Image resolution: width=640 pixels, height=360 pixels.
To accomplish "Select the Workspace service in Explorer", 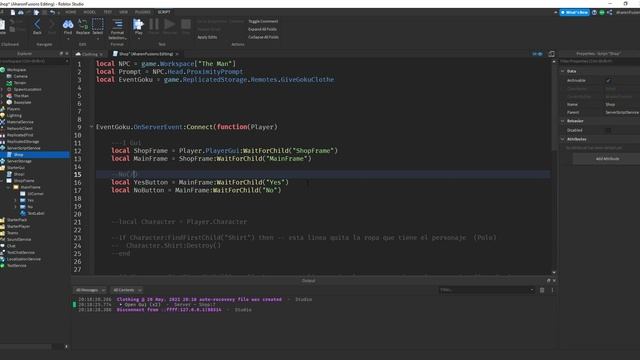I will coord(16,70).
